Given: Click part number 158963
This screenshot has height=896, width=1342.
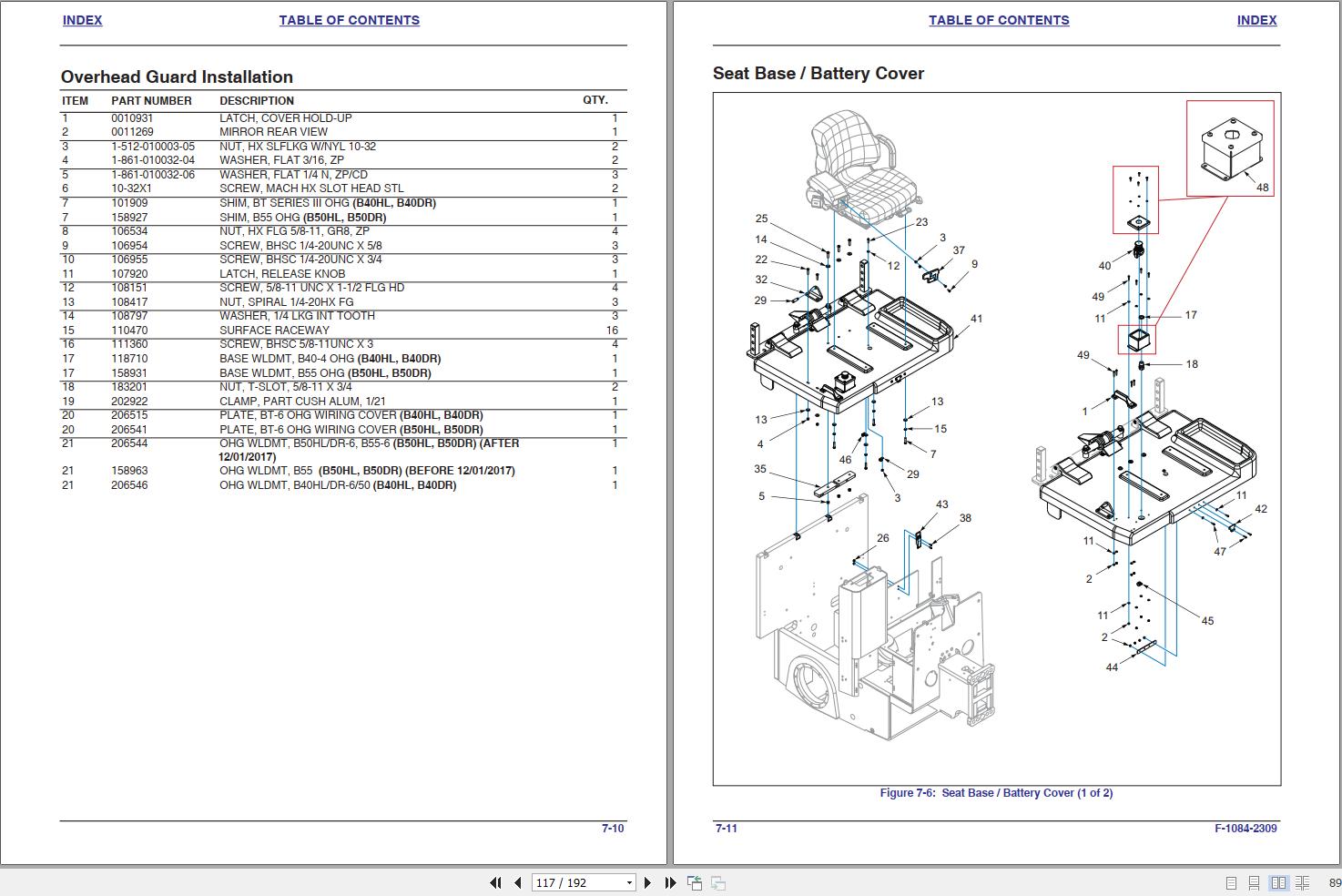Looking at the screenshot, I should [x=129, y=471].
